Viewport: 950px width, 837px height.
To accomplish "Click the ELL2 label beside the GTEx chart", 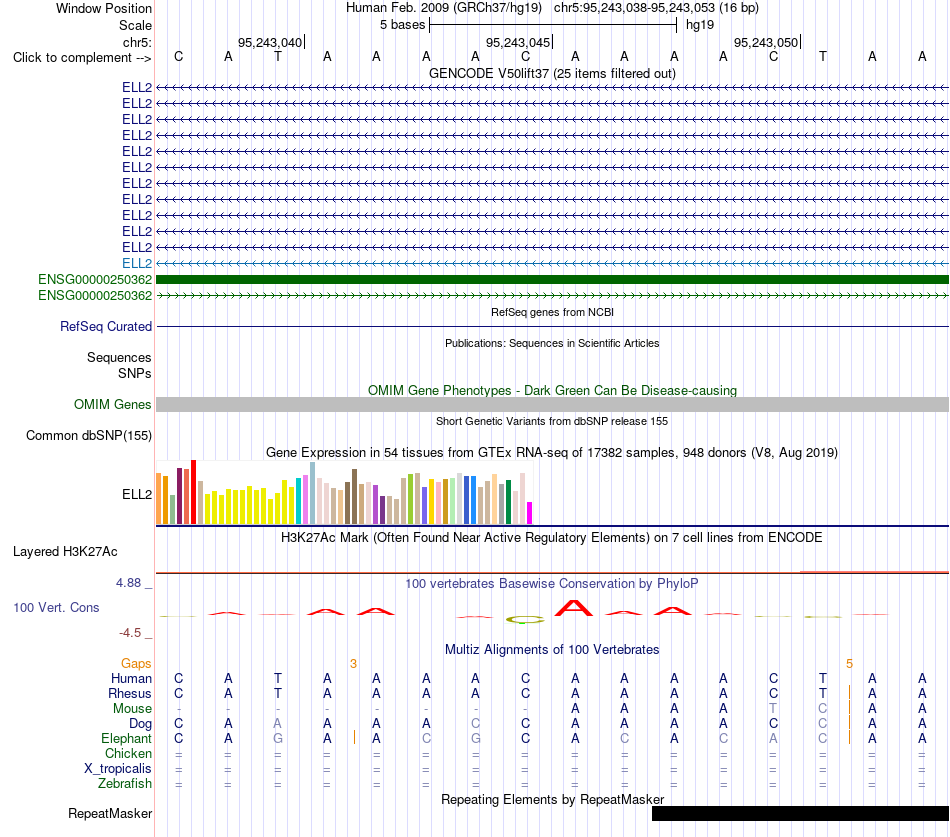I will pos(137,495).
